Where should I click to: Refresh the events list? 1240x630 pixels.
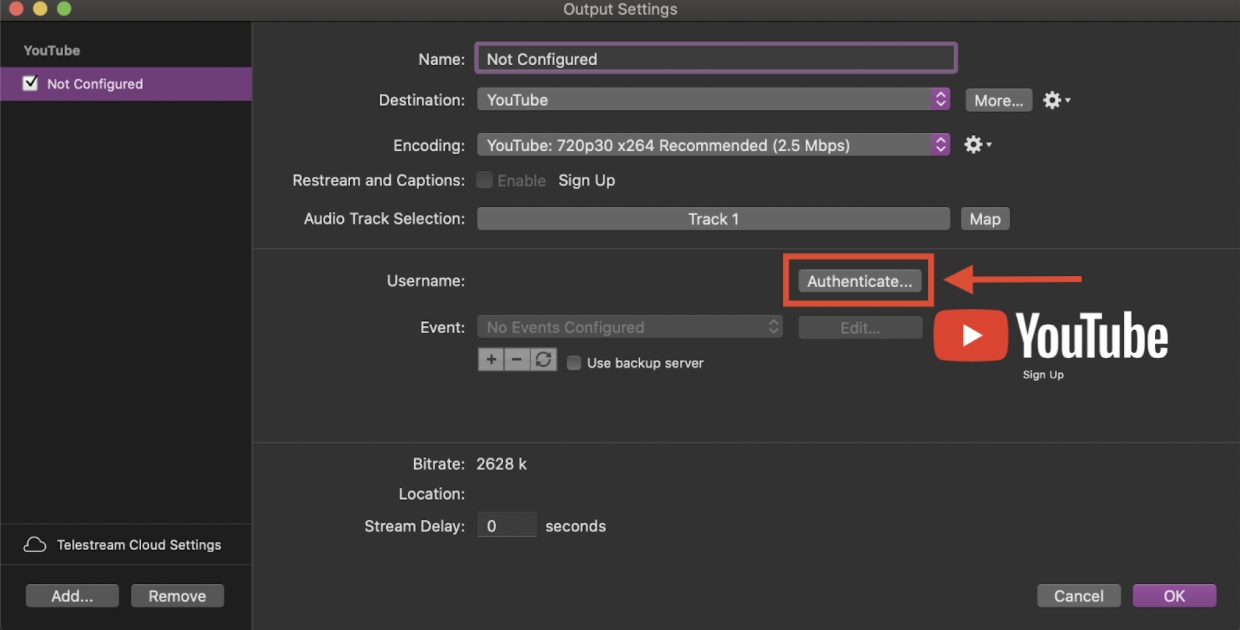(x=543, y=360)
